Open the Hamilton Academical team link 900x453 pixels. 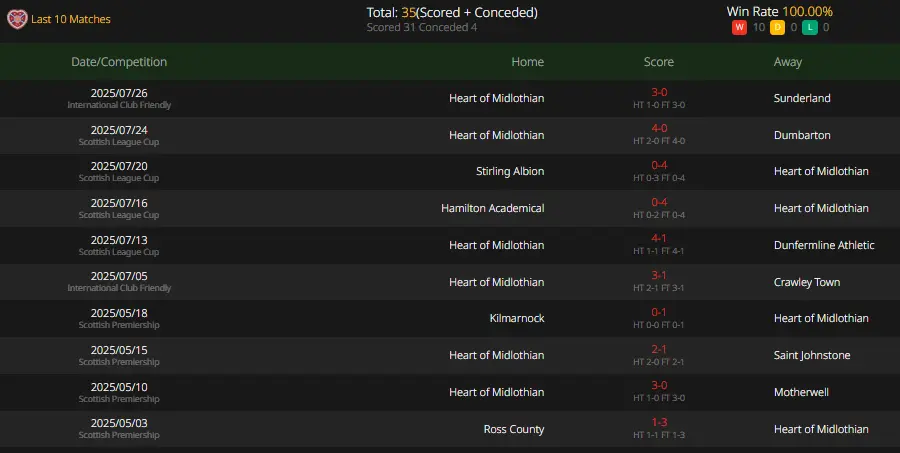(492, 208)
